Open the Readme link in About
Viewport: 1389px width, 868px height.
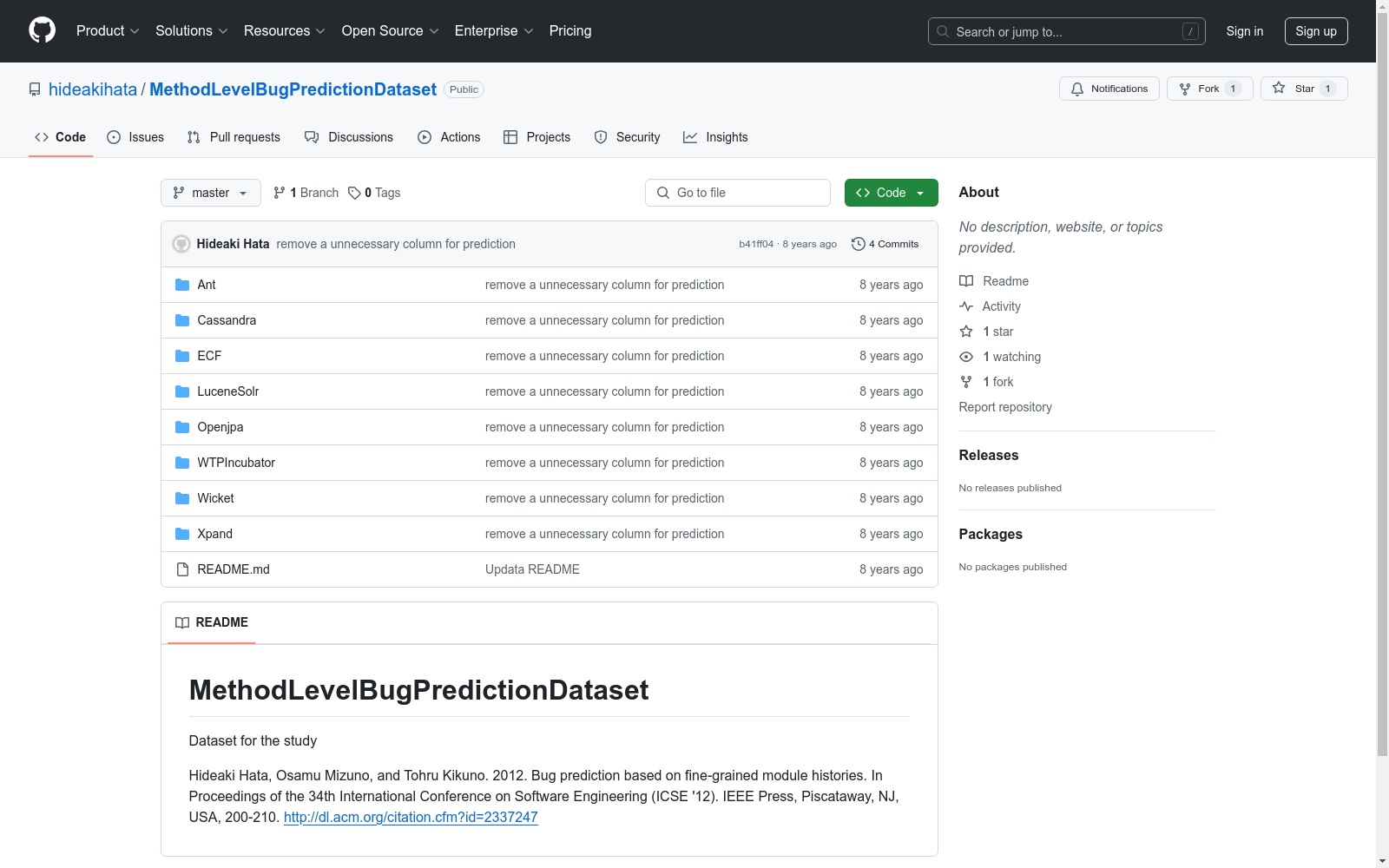coord(994,281)
